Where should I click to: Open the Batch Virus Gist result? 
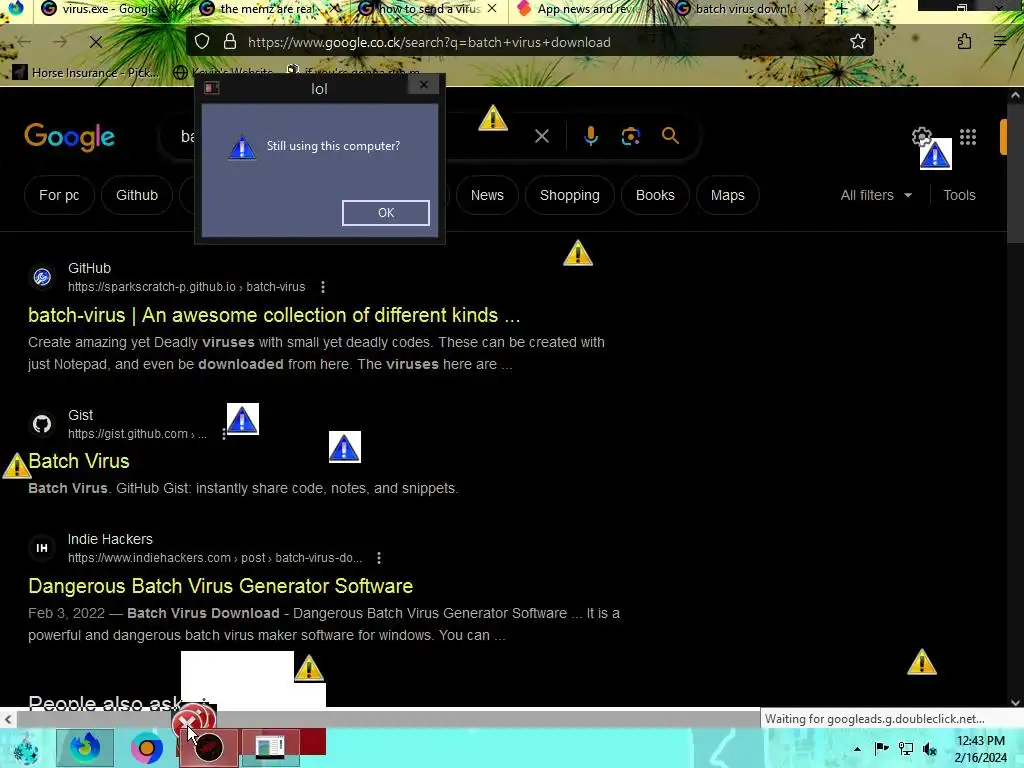[x=79, y=461]
